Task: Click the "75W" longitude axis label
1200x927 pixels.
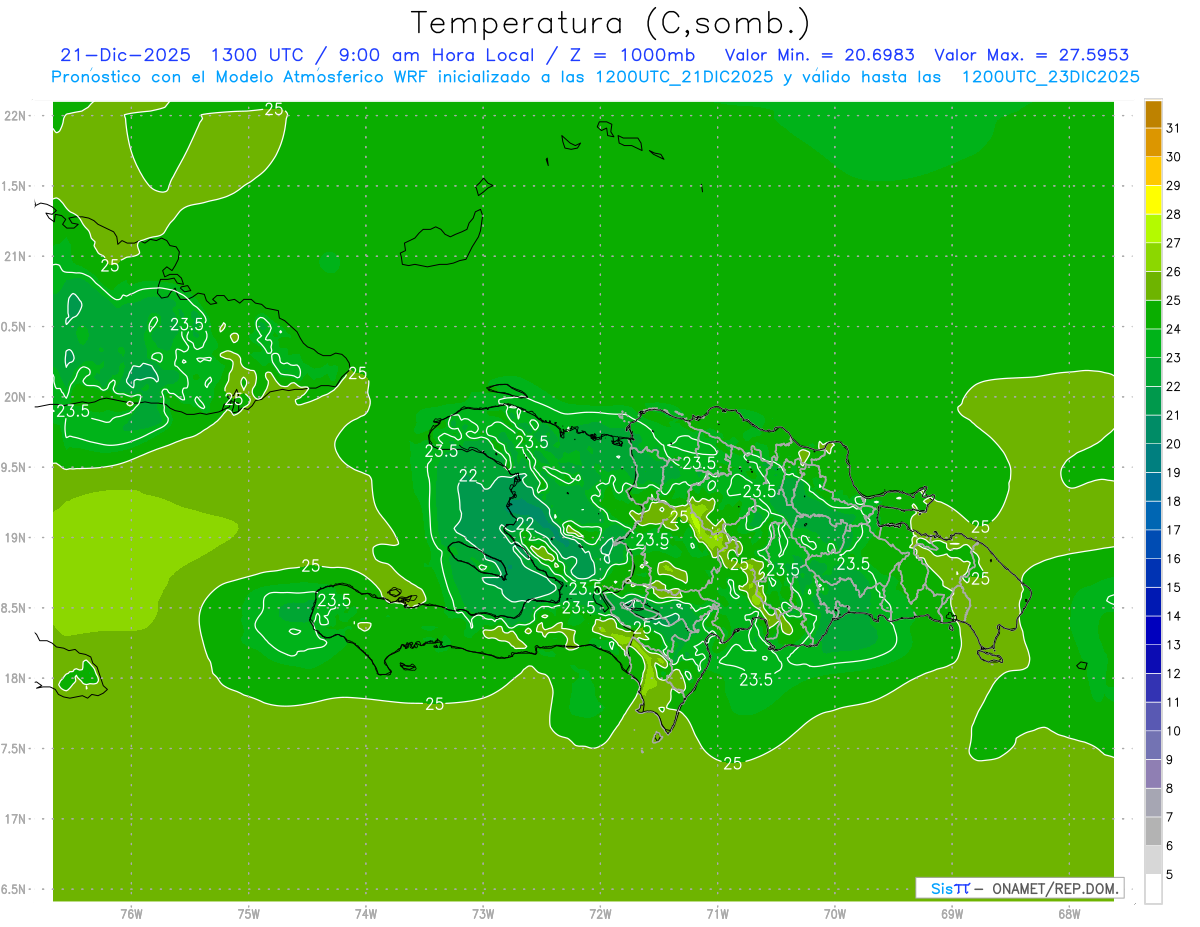Action: click(248, 913)
